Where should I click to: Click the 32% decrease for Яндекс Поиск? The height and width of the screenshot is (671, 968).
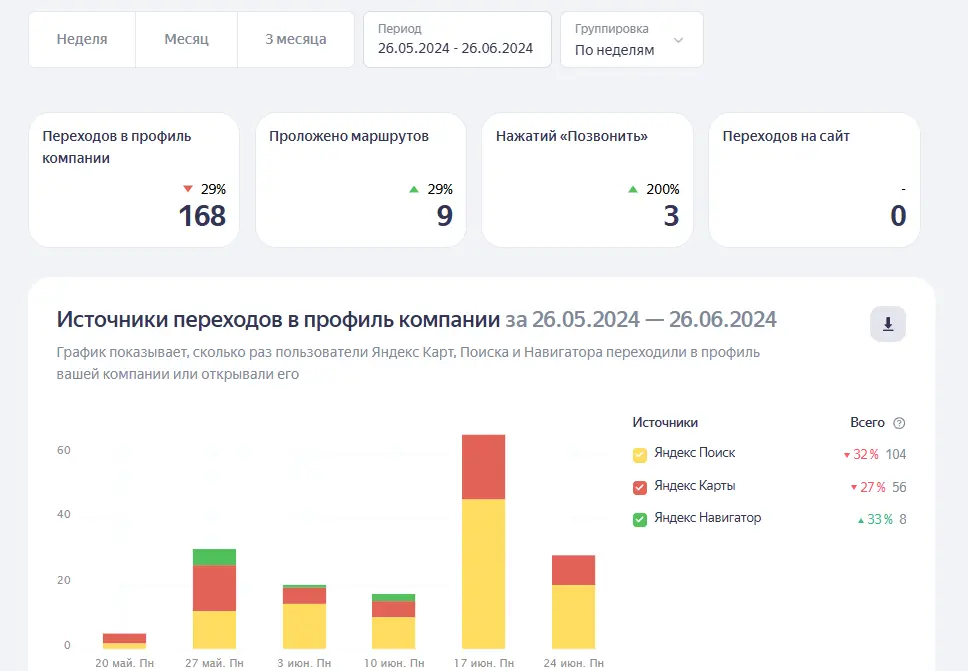pos(861,454)
